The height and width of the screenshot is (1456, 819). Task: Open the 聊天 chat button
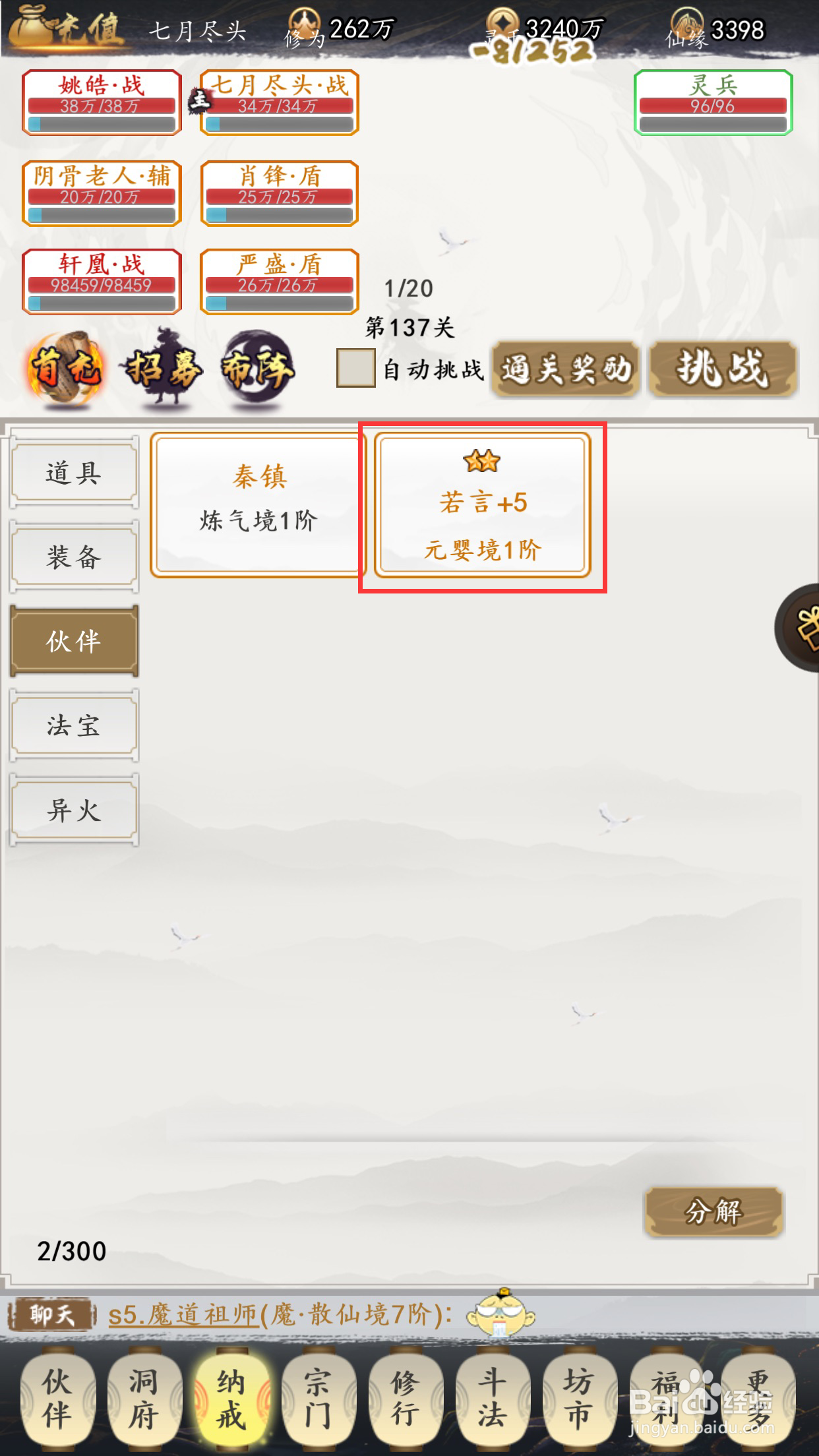(x=51, y=1316)
